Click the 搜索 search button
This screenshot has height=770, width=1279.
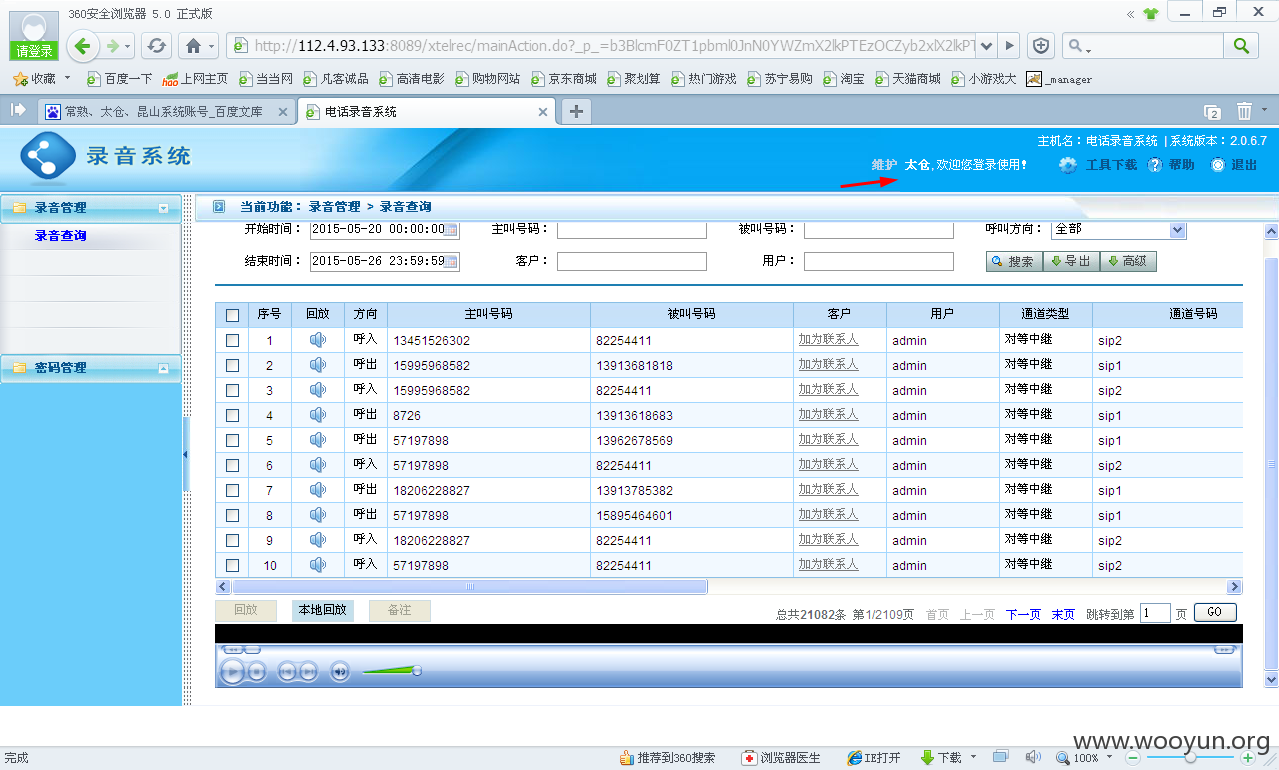[1014, 262]
